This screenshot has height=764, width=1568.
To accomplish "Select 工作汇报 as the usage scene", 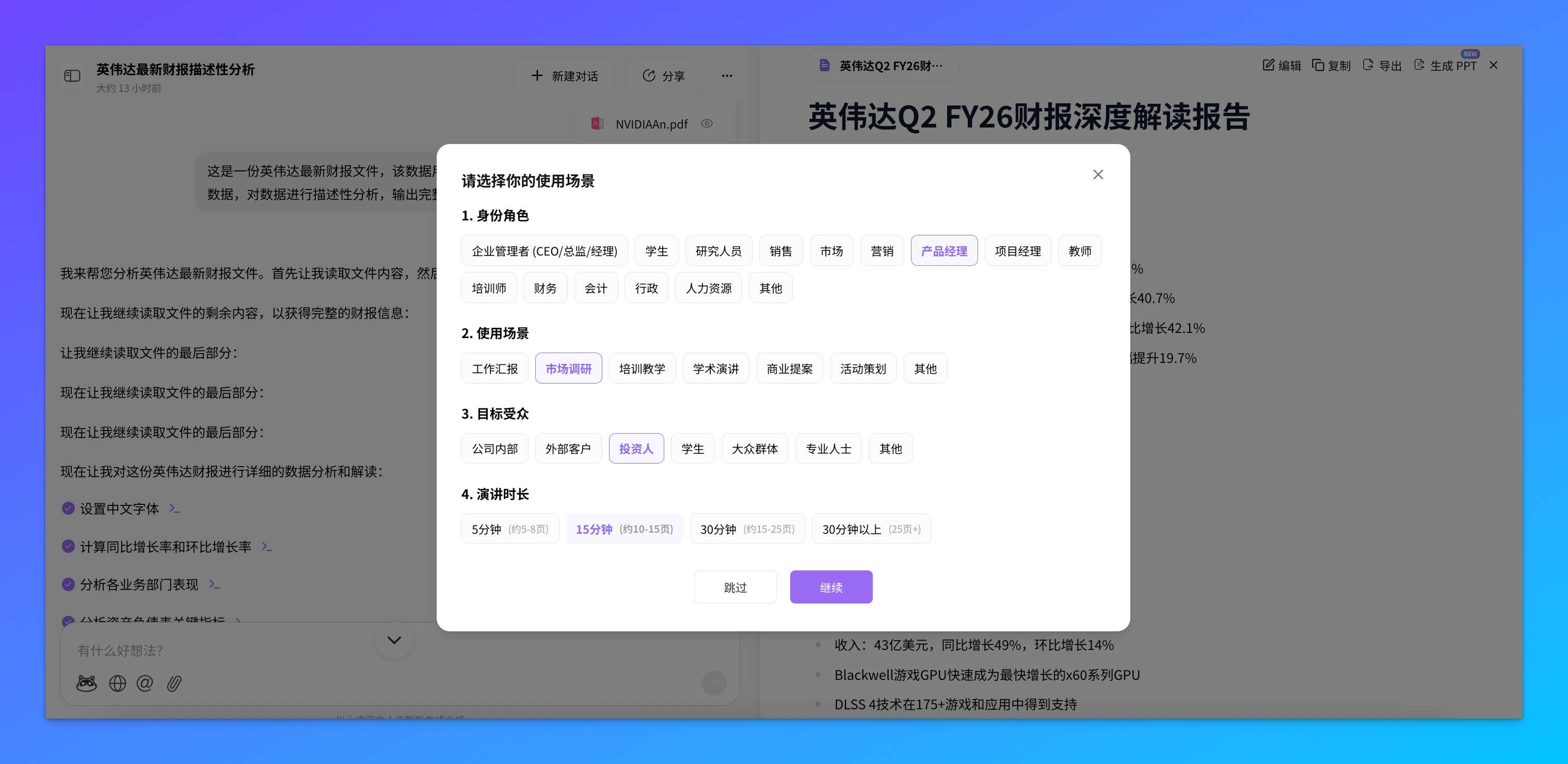I will click(x=494, y=368).
